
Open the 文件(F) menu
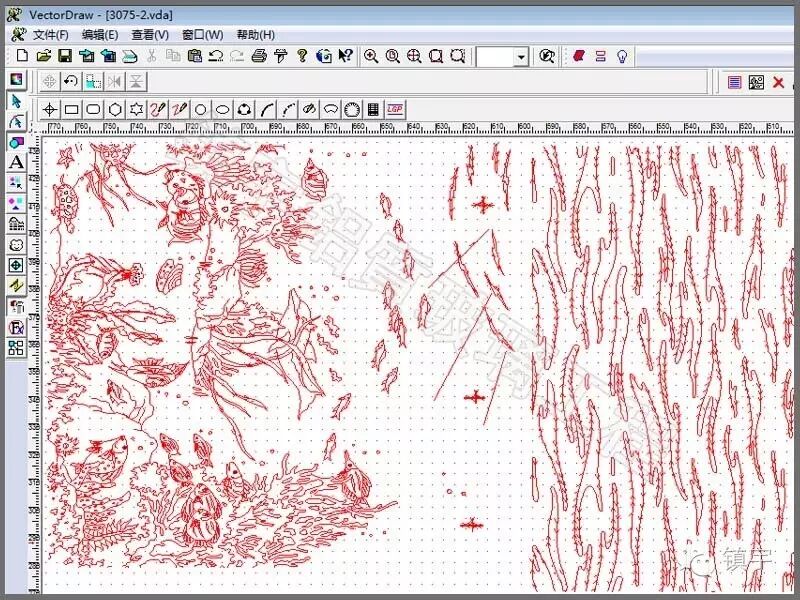coord(51,35)
